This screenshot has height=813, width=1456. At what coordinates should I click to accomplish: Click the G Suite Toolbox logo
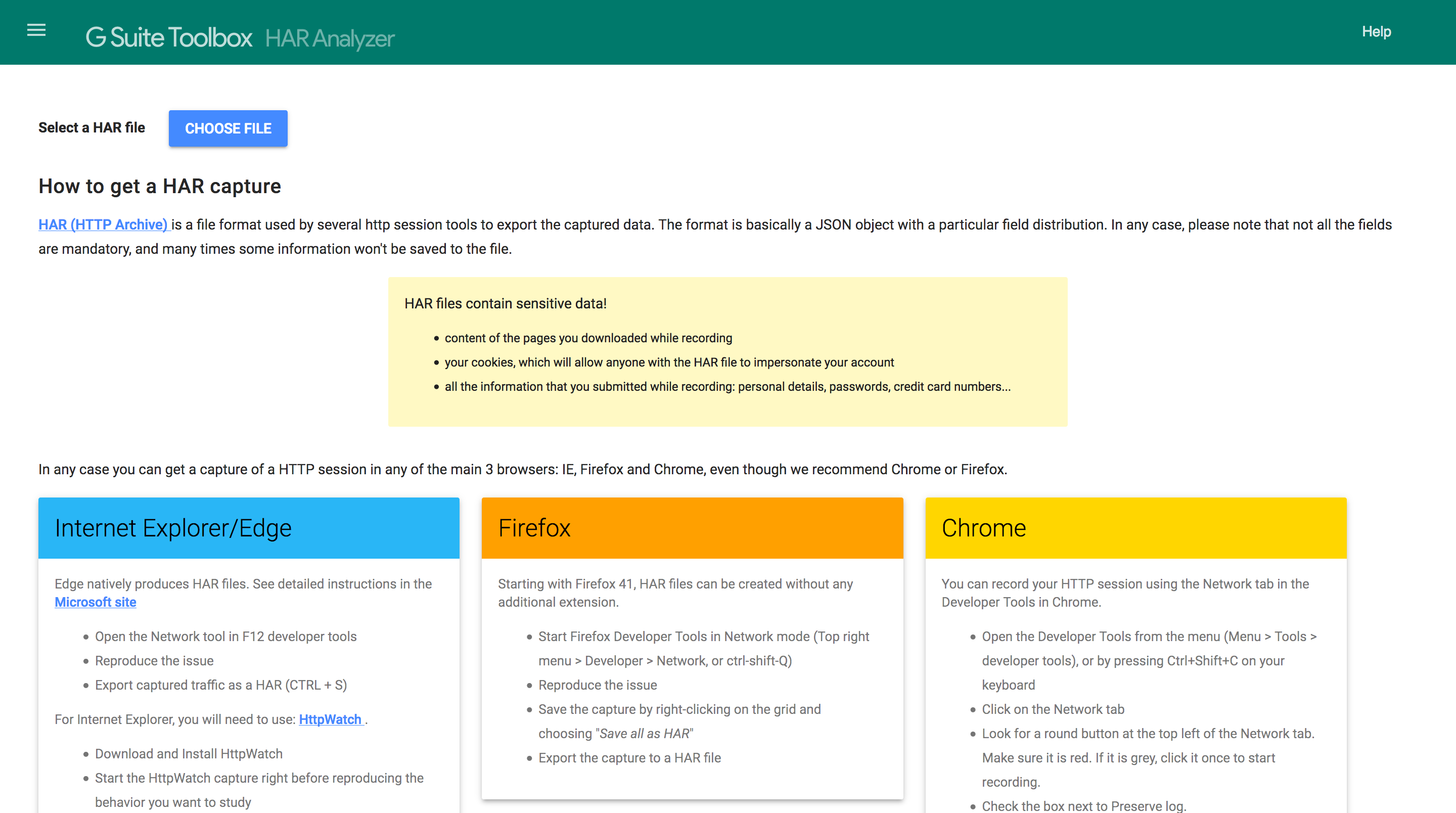click(x=168, y=37)
